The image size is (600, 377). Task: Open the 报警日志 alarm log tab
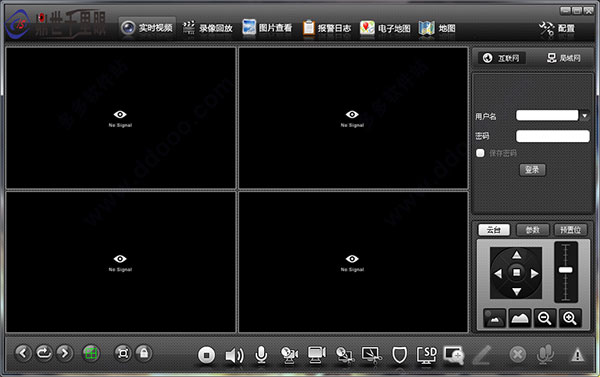(327, 28)
